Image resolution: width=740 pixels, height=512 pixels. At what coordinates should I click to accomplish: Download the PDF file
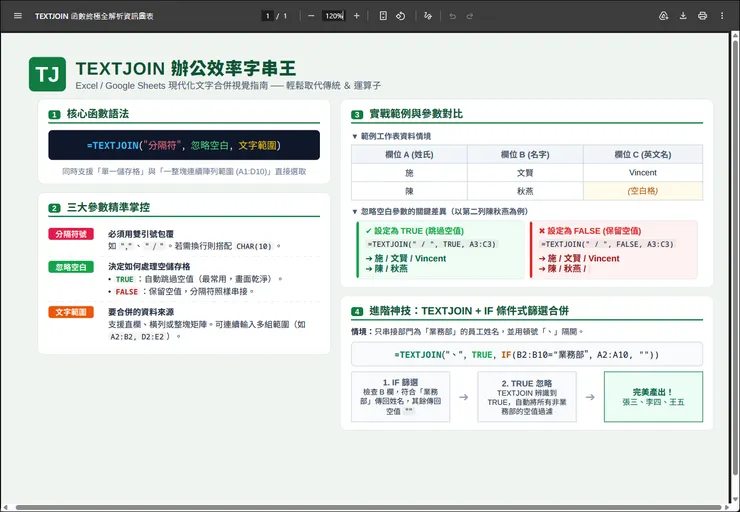(683, 16)
